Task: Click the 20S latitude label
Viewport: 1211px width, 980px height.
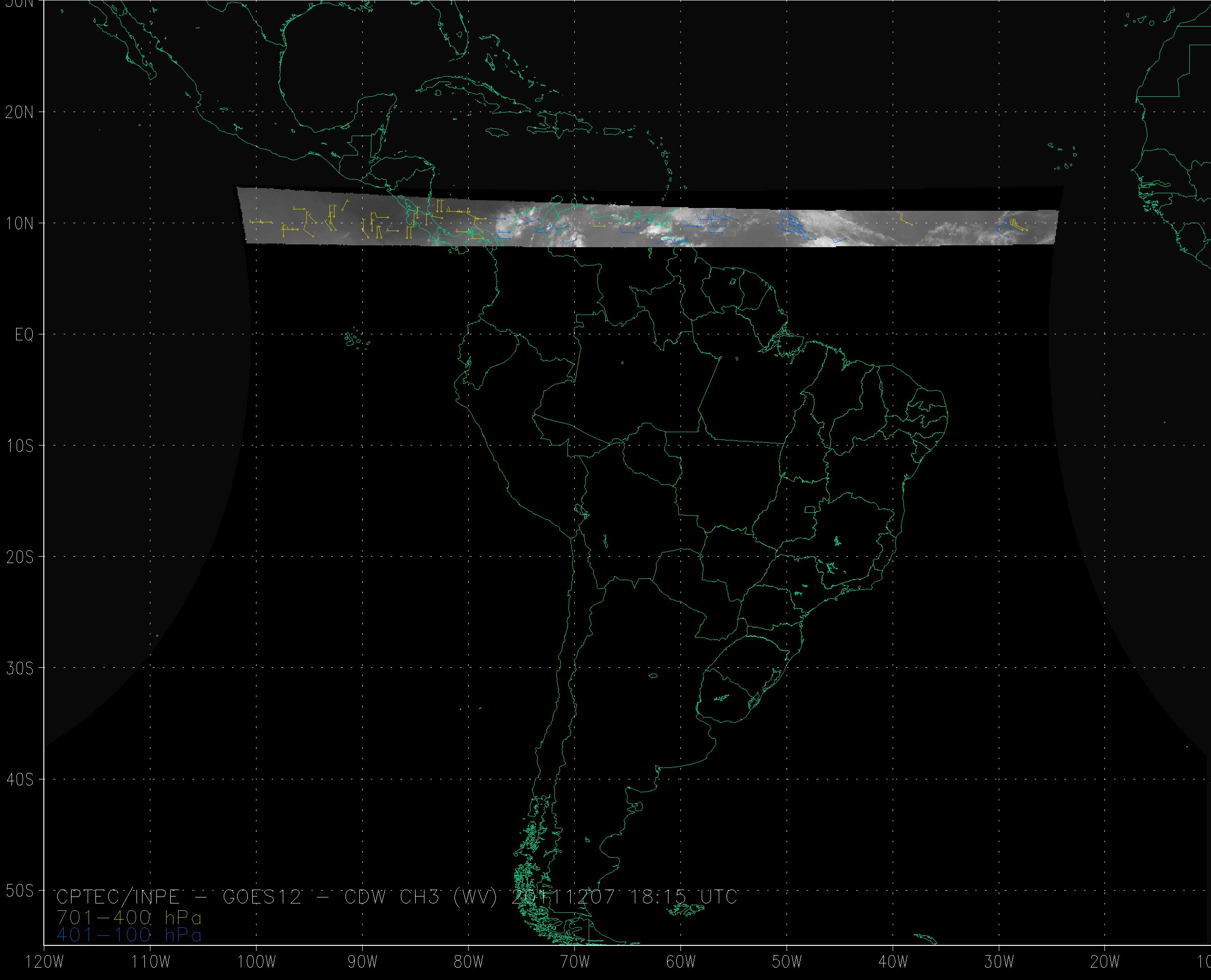Action: pyautogui.click(x=19, y=557)
